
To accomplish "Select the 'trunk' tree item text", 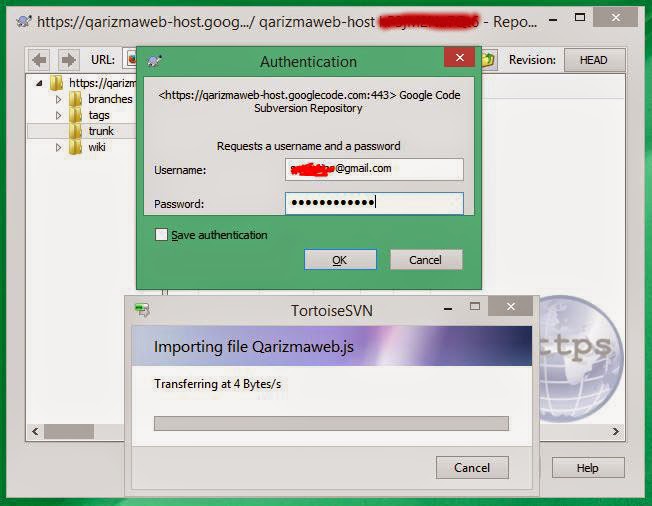I will (101, 131).
